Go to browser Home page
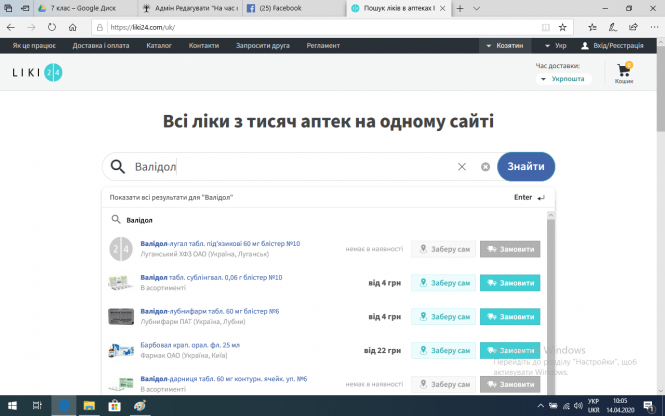This screenshot has width=665, height=416. (73, 27)
